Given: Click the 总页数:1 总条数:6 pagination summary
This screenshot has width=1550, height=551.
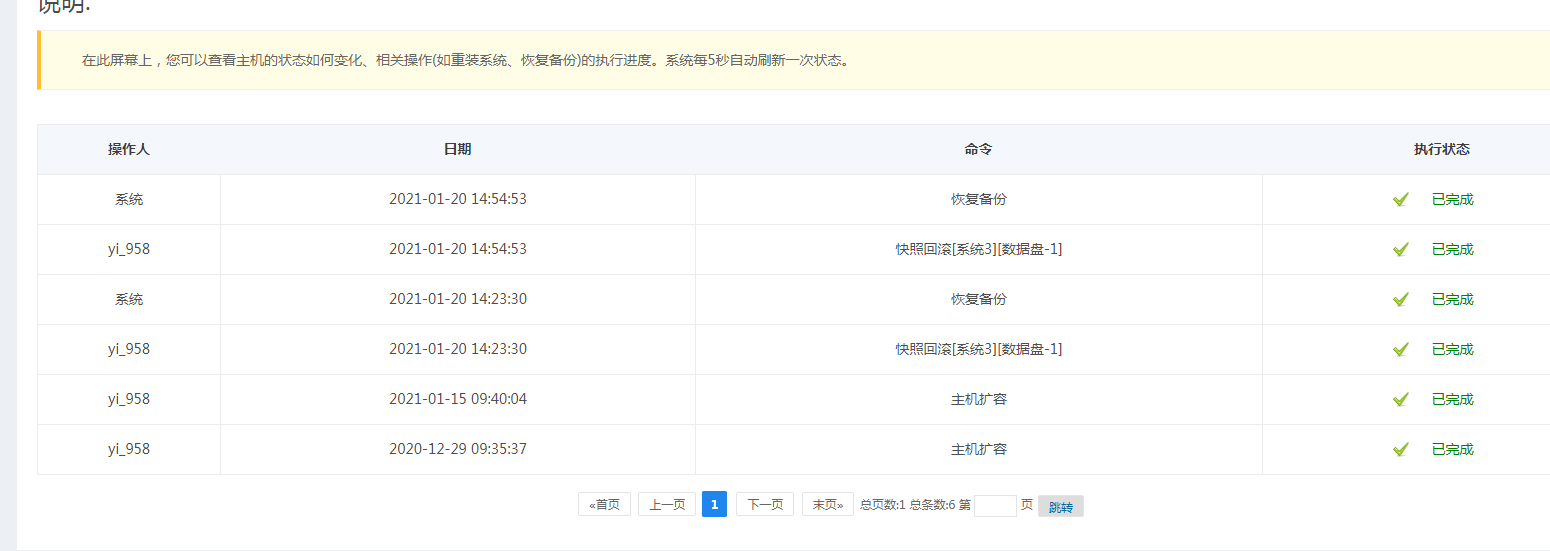Looking at the screenshot, I should click(907, 505).
